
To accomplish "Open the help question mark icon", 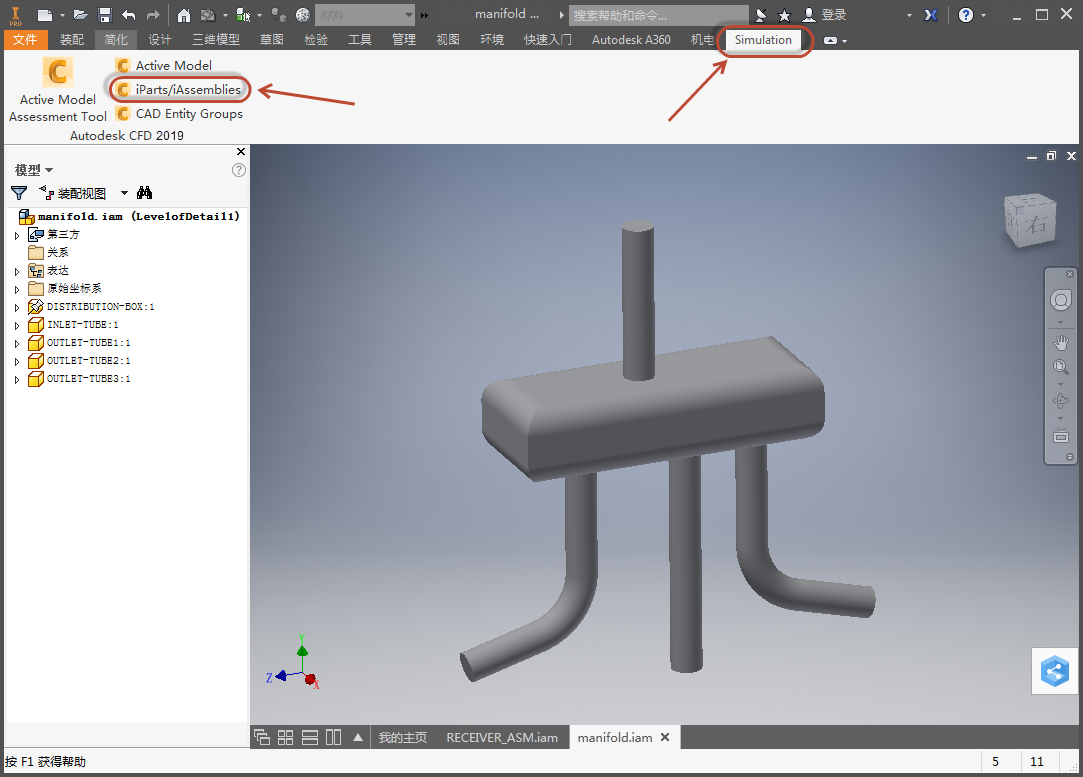I will tap(966, 15).
